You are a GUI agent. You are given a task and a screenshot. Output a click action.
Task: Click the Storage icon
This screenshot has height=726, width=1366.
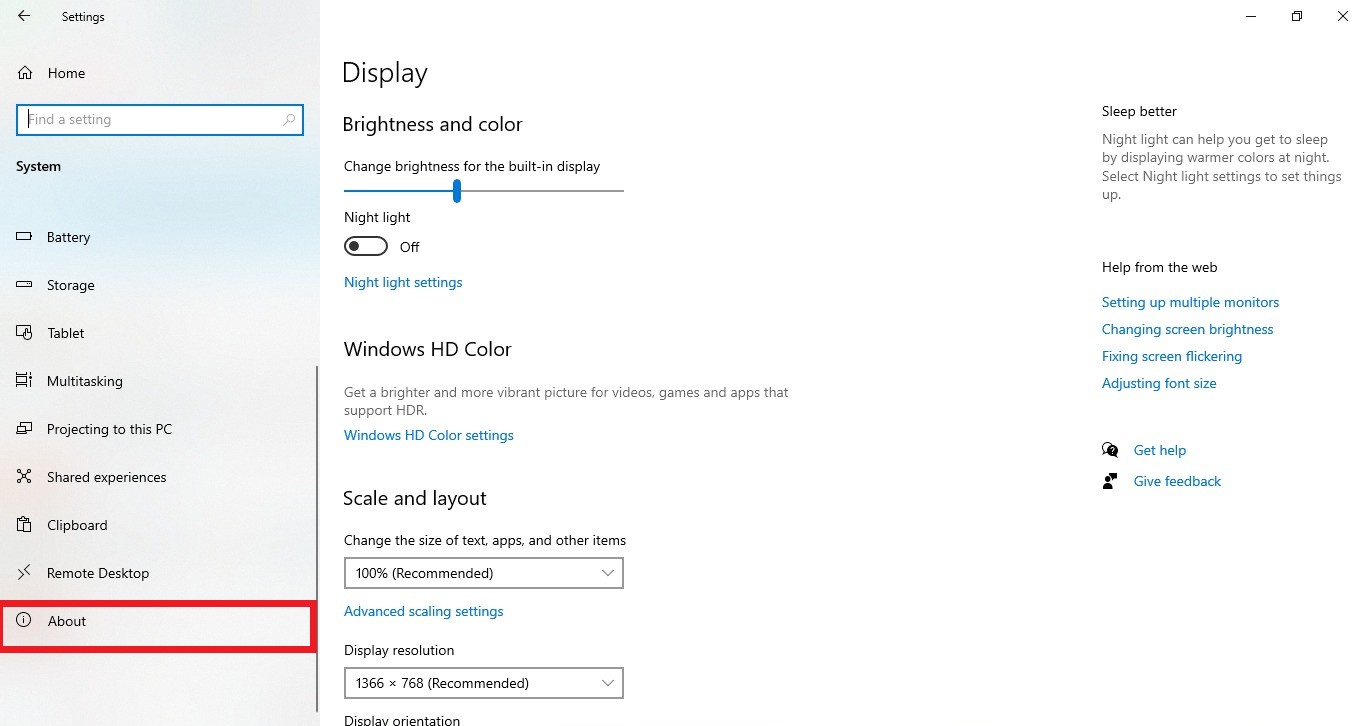point(26,285)
